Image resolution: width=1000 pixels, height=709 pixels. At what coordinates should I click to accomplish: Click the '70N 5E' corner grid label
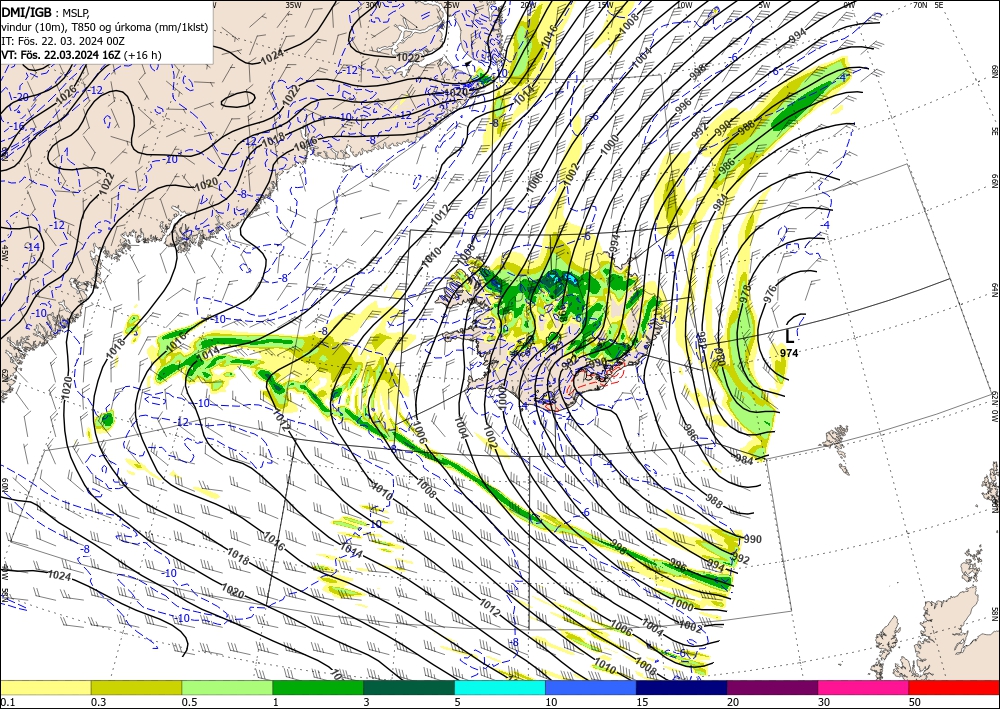[928, 4]
